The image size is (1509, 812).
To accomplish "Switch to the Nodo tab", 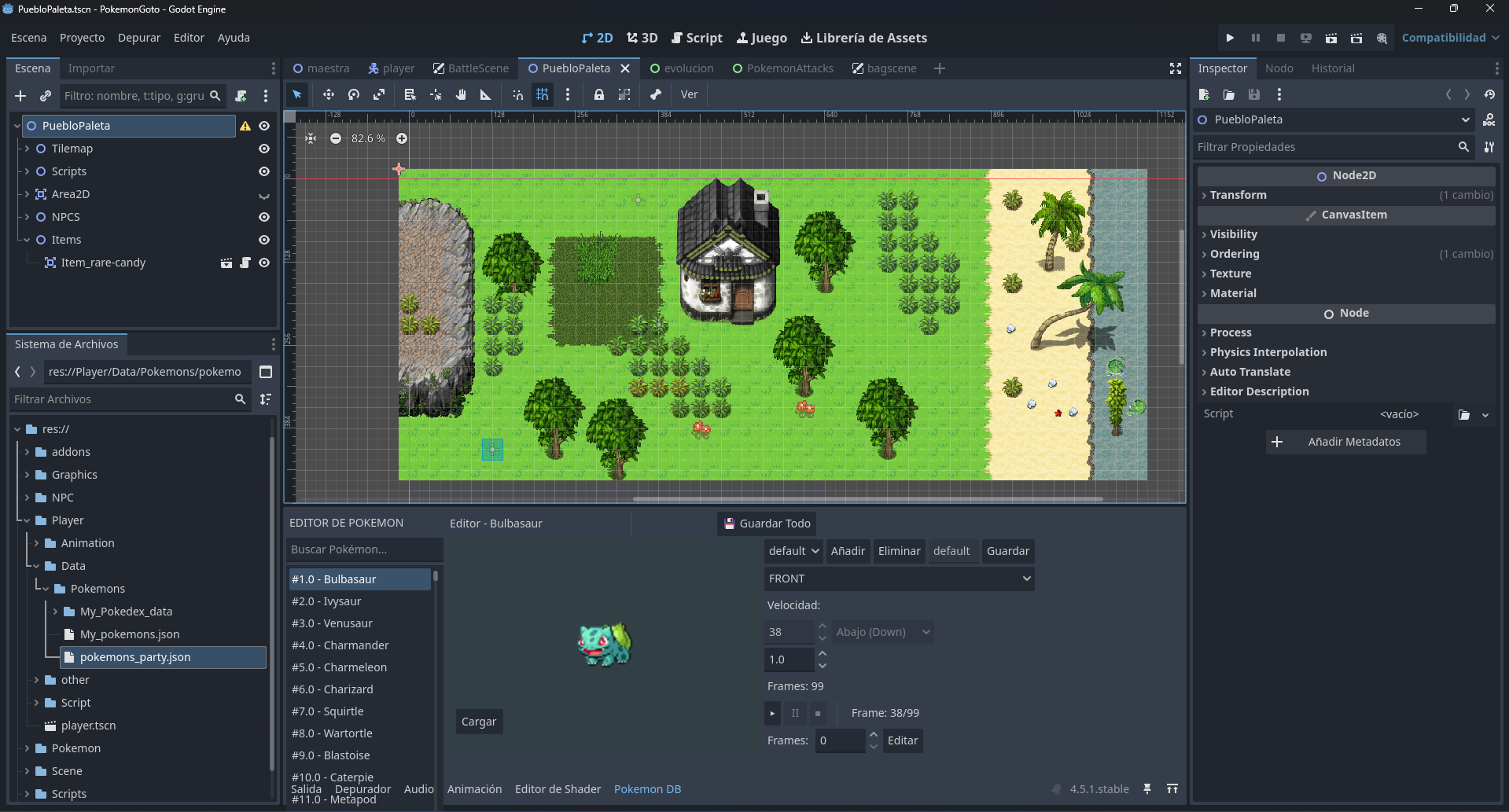I will 1279,68.
